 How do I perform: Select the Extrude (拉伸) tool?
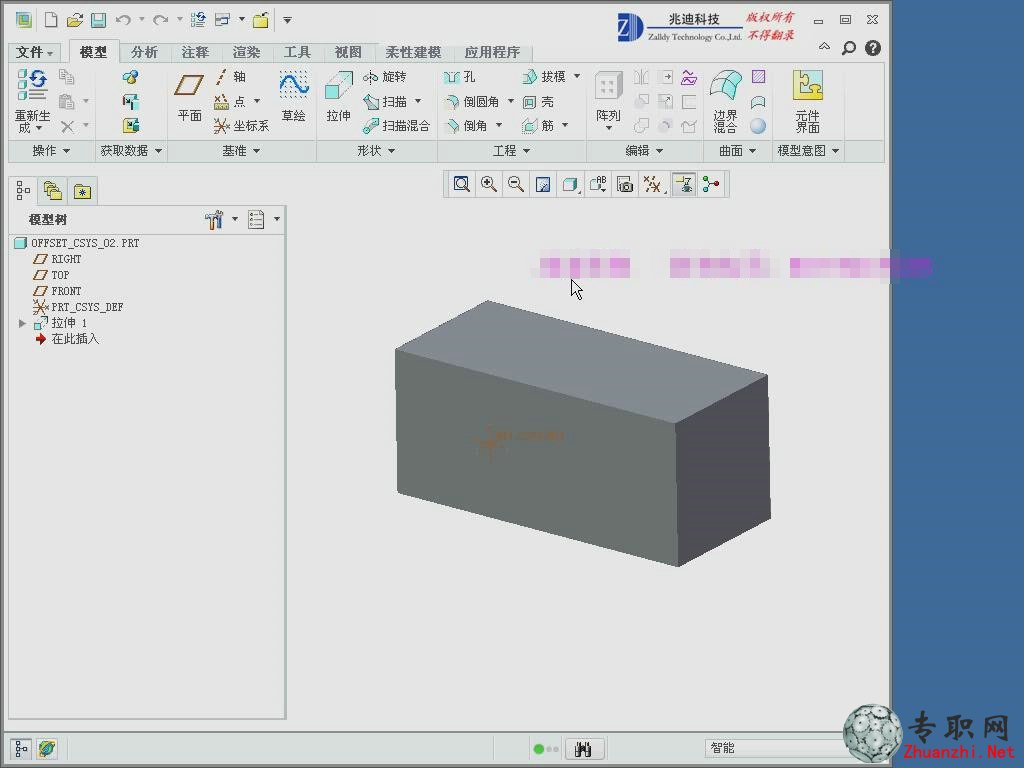coord(338,97)
